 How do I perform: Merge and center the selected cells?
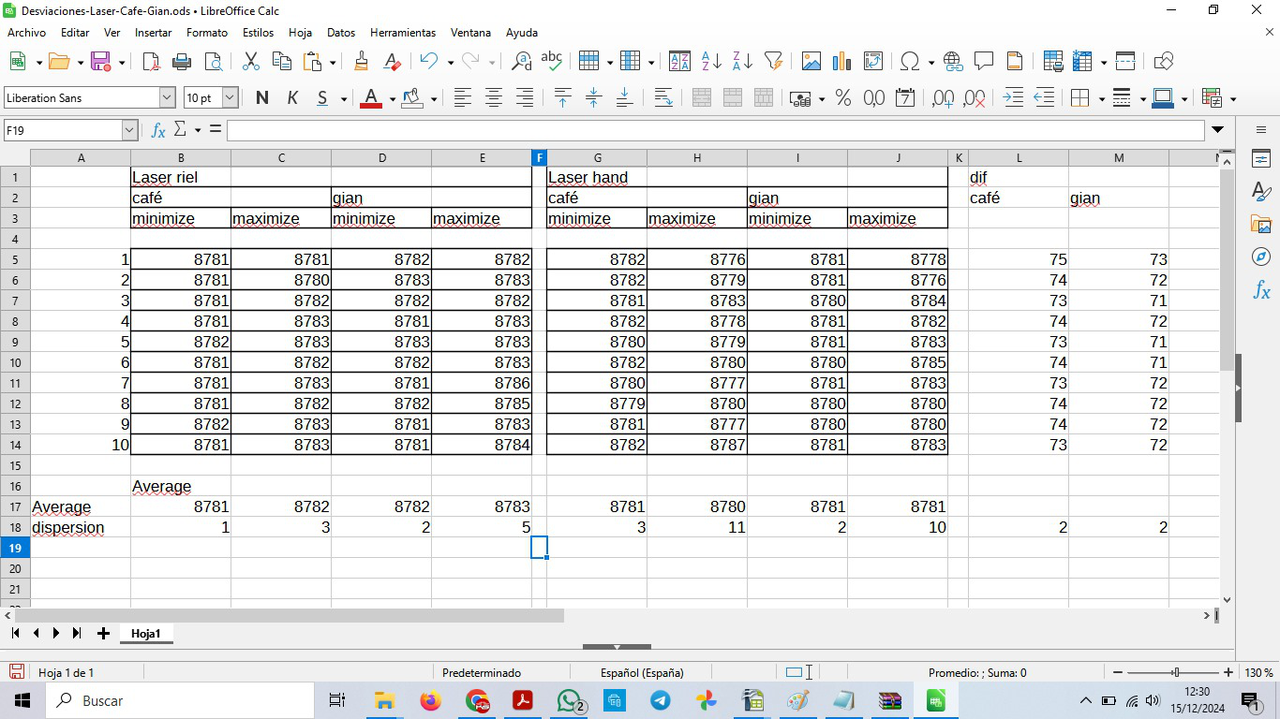(x=701, y=98)
